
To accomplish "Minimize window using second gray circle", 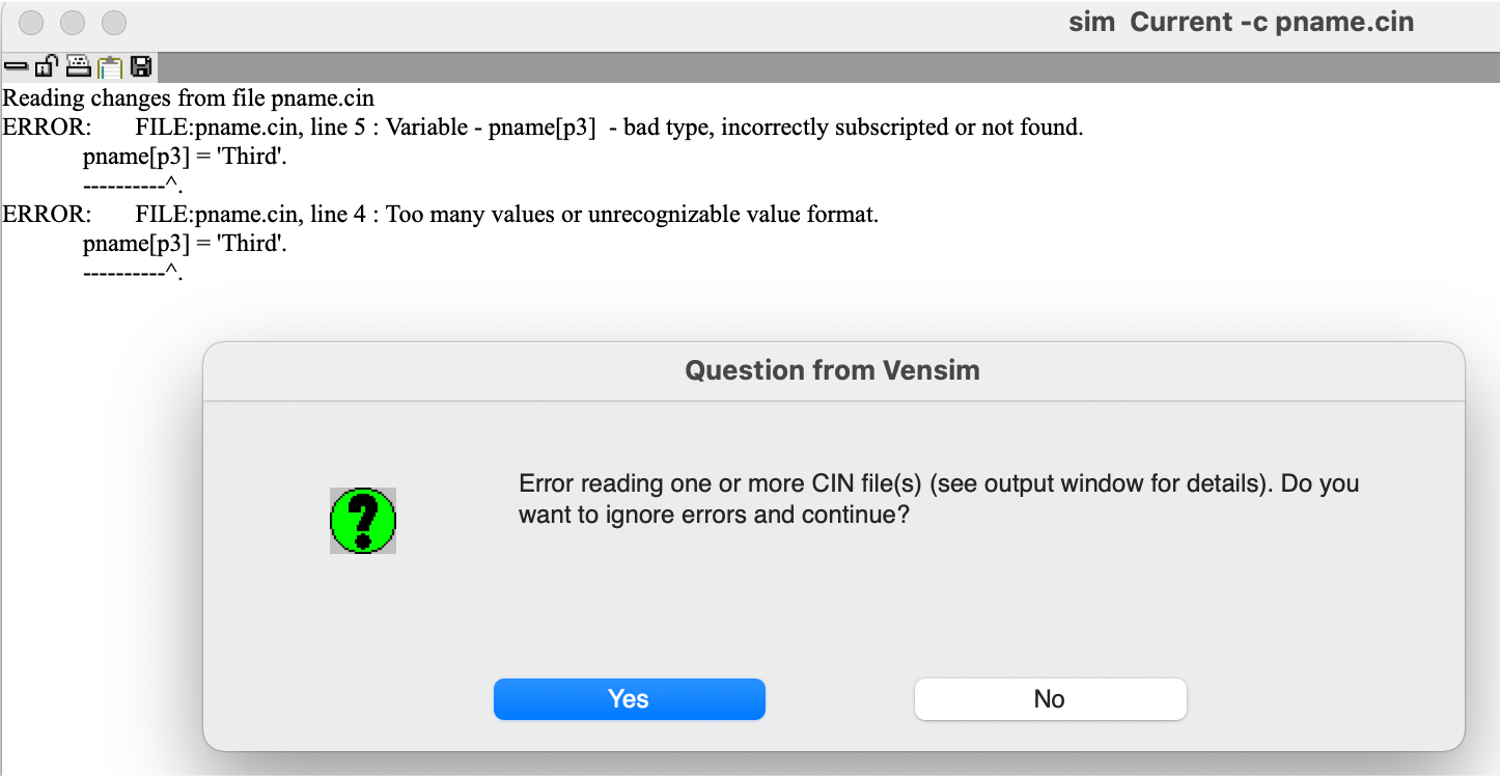I will pos(73,22).
